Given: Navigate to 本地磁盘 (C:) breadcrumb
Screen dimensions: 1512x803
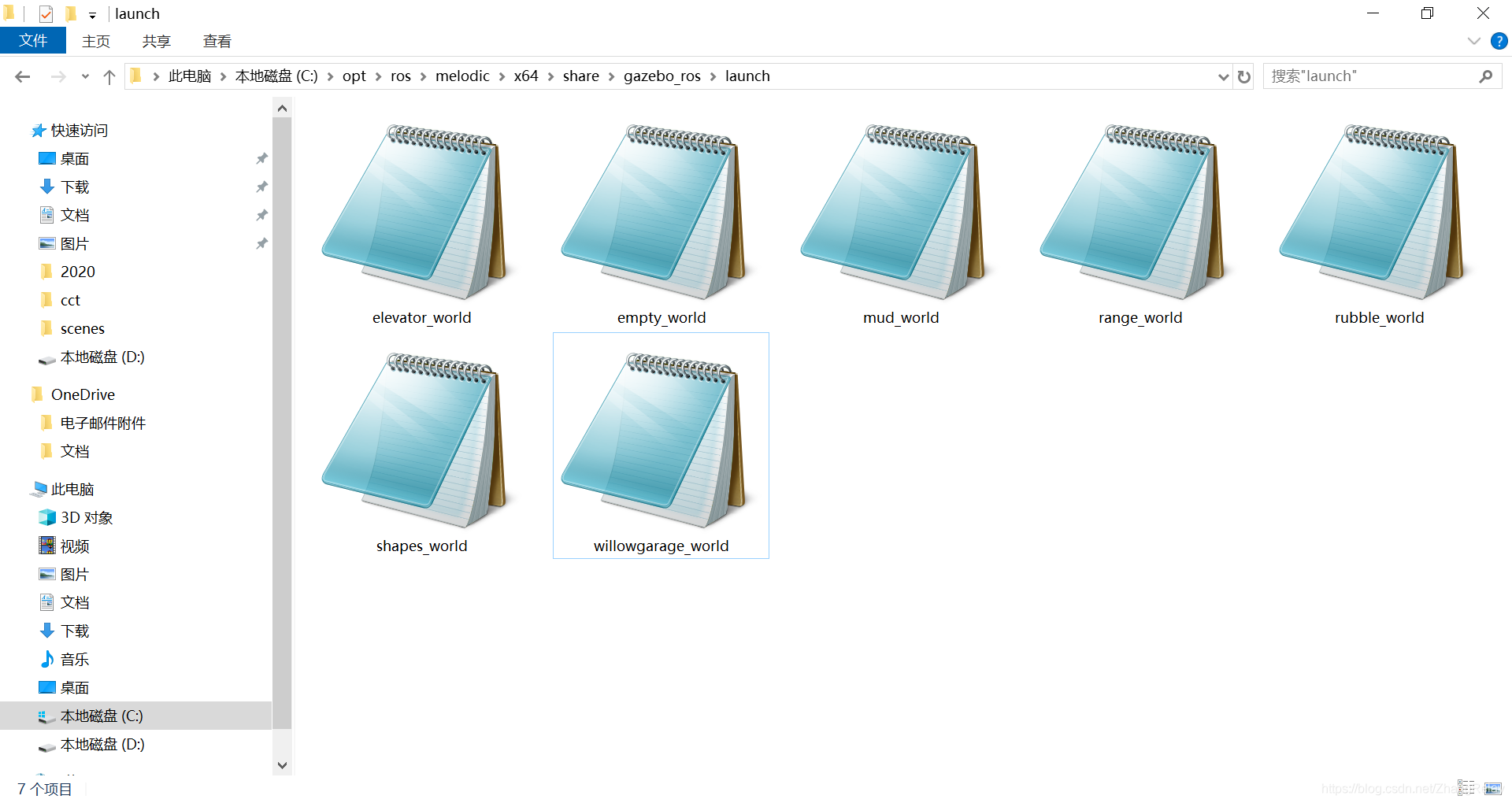Looking at the screenshot, I should point(276,76).
